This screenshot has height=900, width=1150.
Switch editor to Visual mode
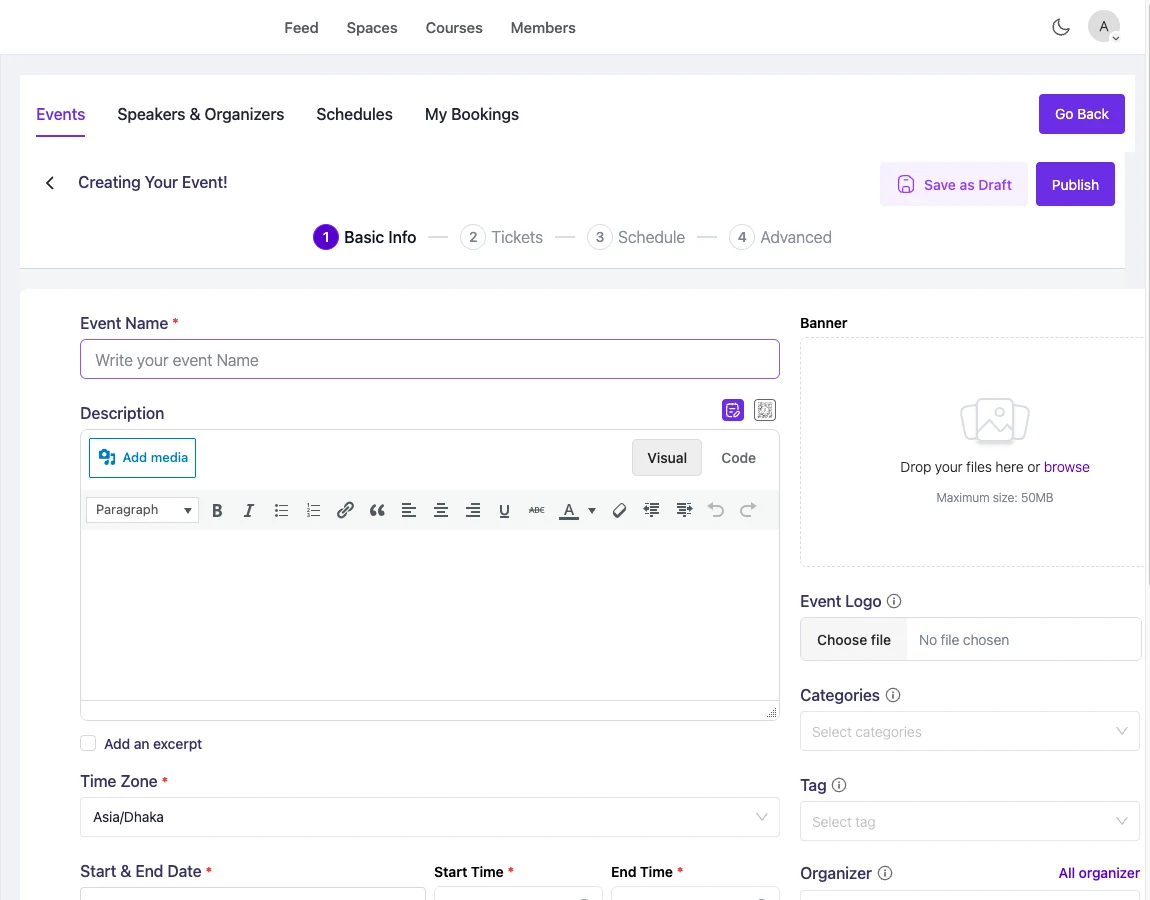pyautogui.click(x=667, y=458)
